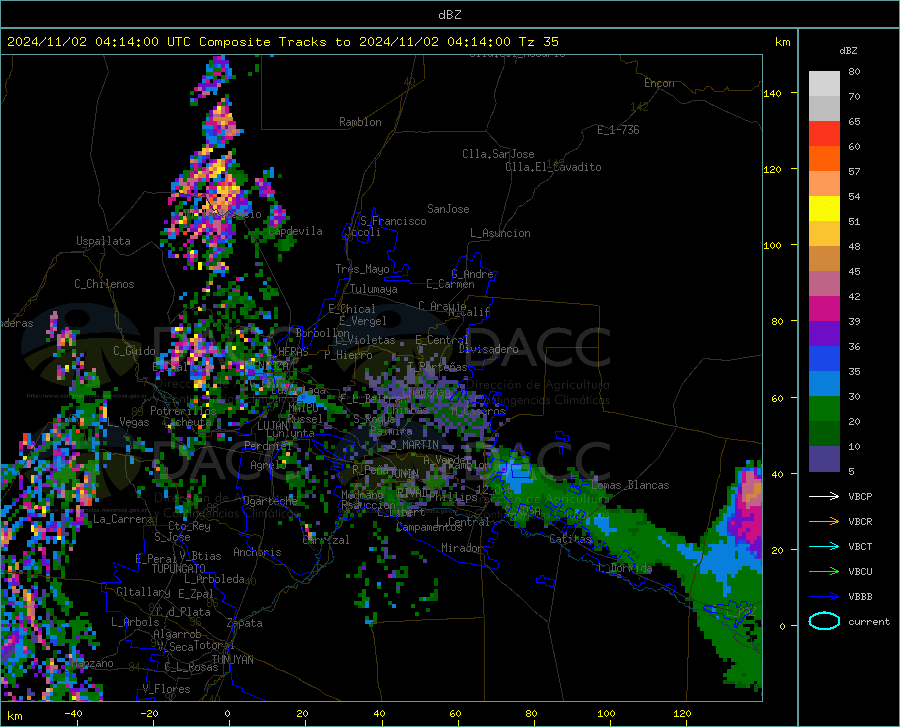
Task: Click the TUNUYAN label
Action: (232, 660)
